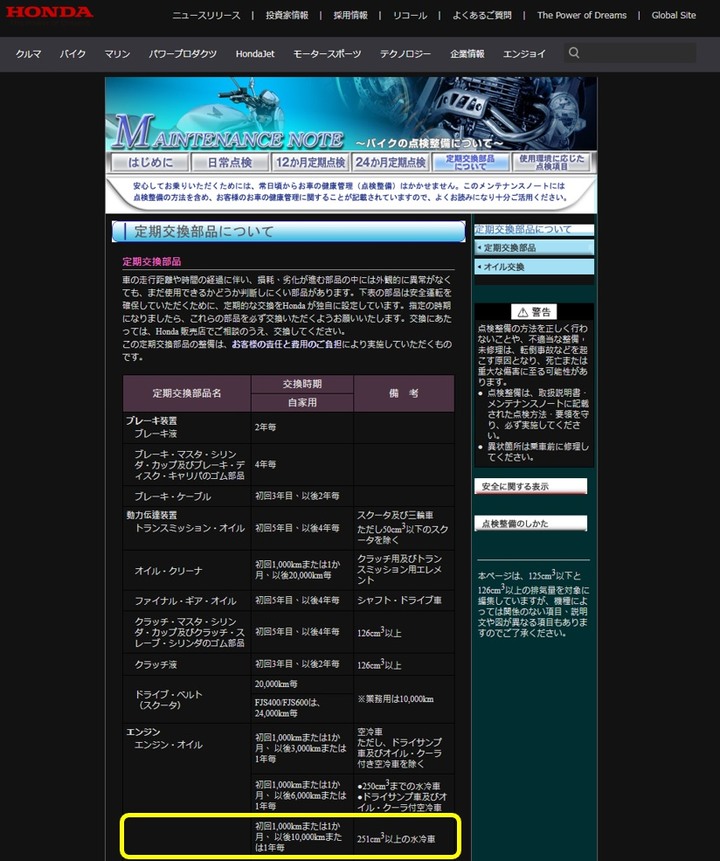Click 安全に関する表示 button
This screenshot has height=861, width=720.
(531, 486)
